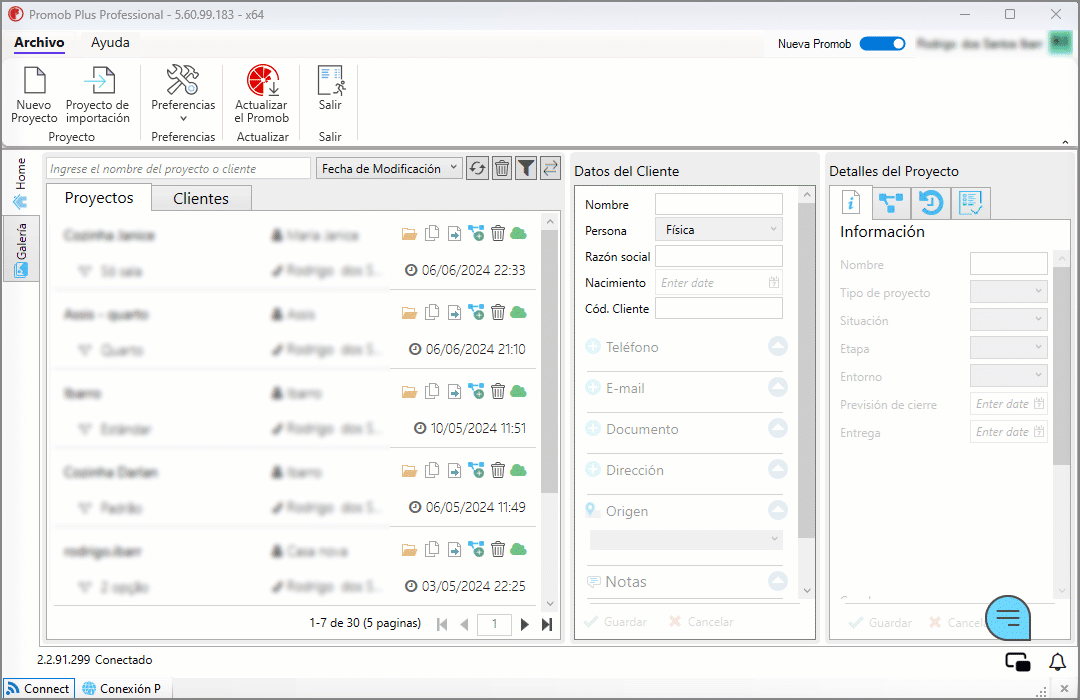Go to the next page of projects
The height and width of the screenshot is (700, 1080).
coord(525,624)
